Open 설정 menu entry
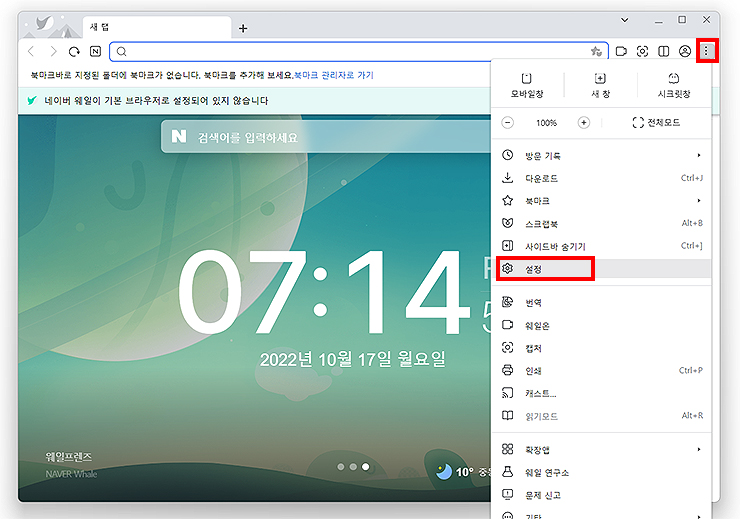 tap(601, 269)
